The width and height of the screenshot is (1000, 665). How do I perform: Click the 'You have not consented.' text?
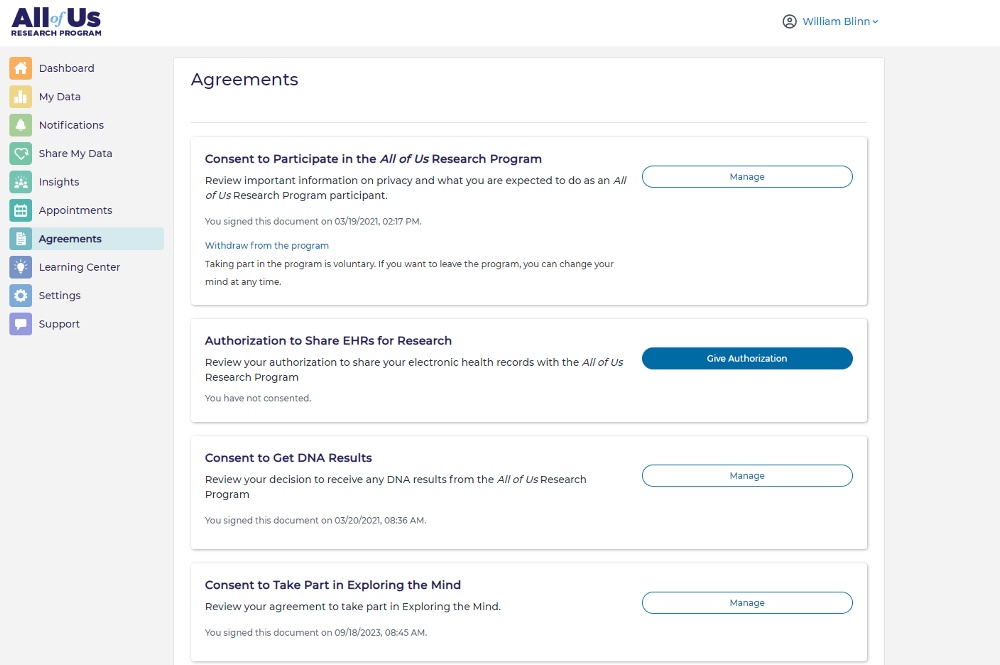click(258, 398)
